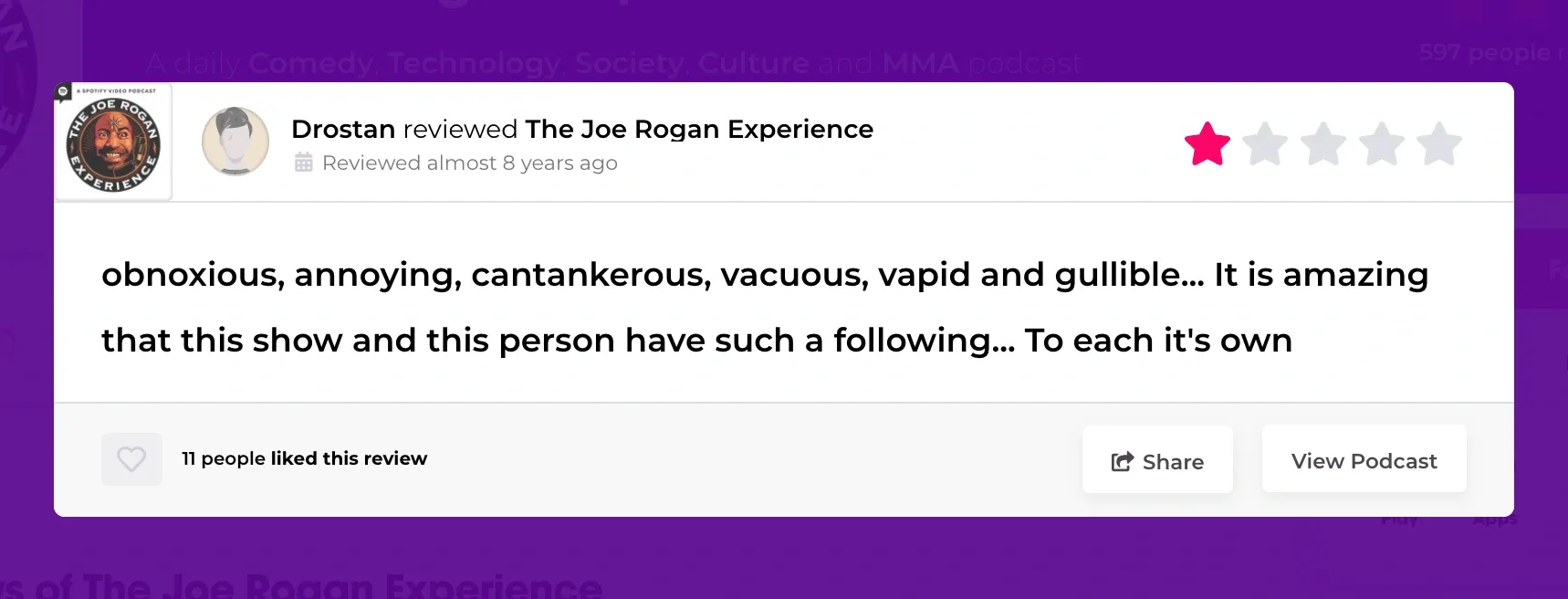Select the second gray star
Screen dimensions: 1568x599
(1265, 144)
